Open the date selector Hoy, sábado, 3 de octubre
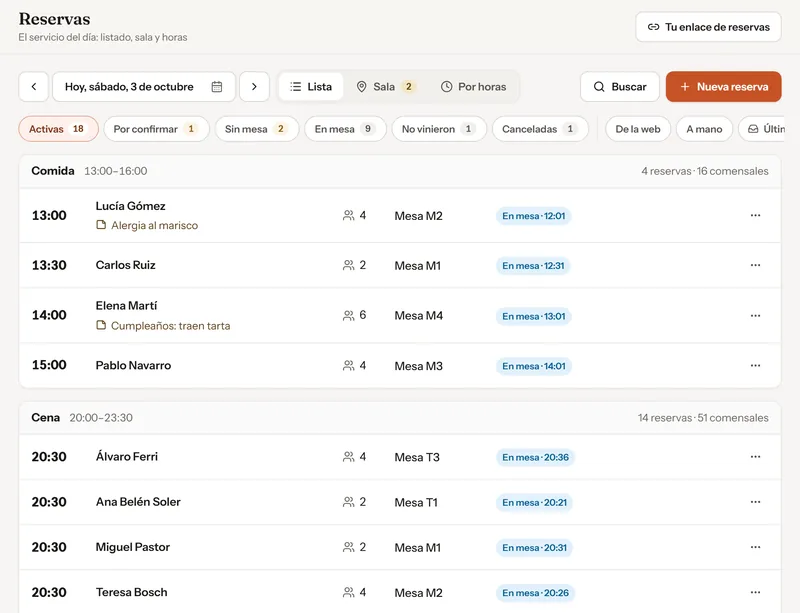The width and height of the screenshot is (800, 613). click(x=144, y=87)
